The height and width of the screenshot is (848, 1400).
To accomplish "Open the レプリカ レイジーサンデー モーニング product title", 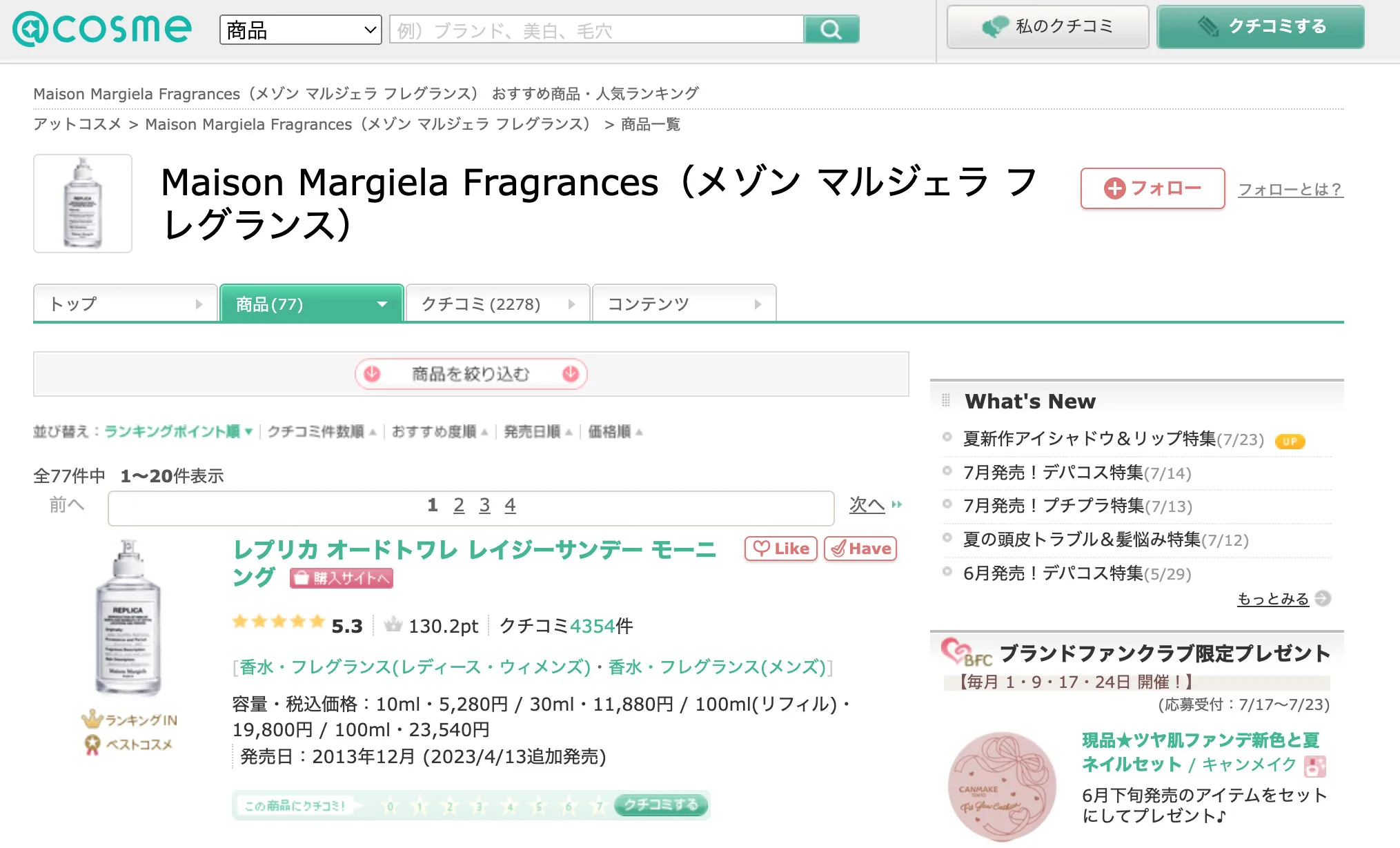I will (x=475, y=562).
